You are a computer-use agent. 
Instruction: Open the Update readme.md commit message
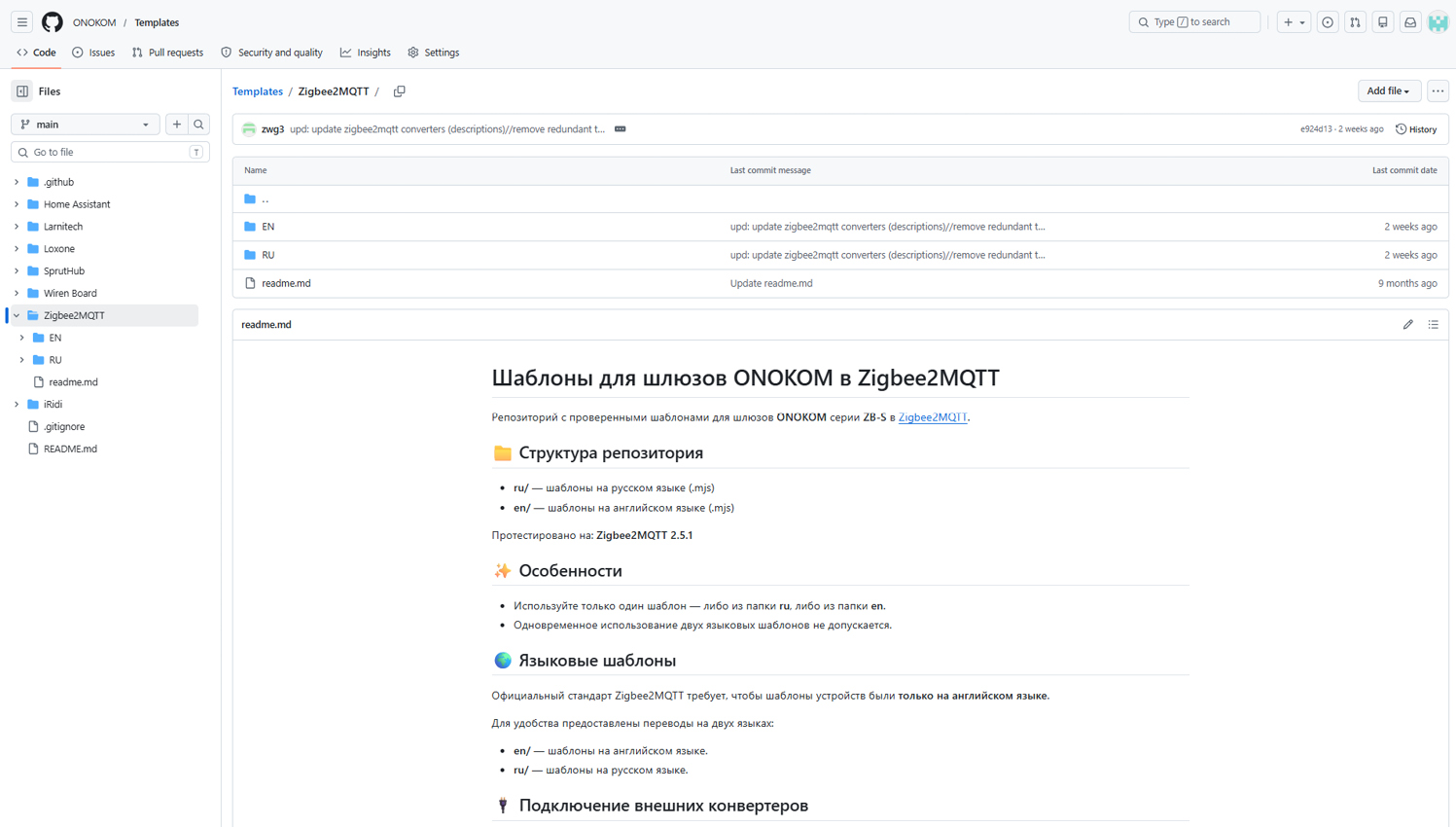[771, 283]
